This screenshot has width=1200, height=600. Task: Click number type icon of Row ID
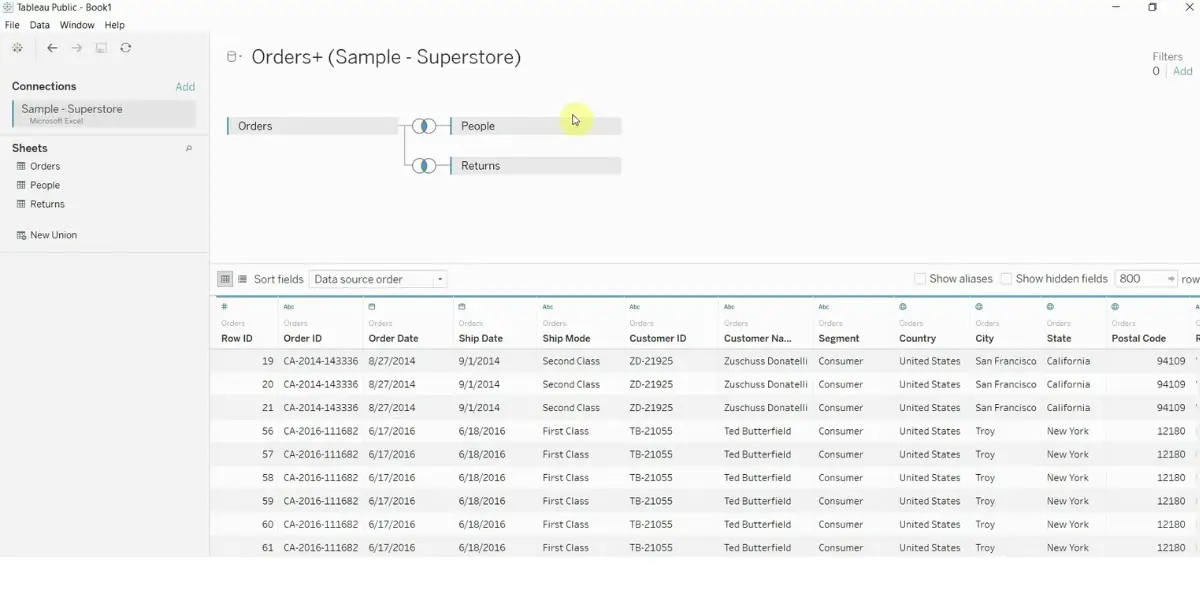click(x=225, y=307)
